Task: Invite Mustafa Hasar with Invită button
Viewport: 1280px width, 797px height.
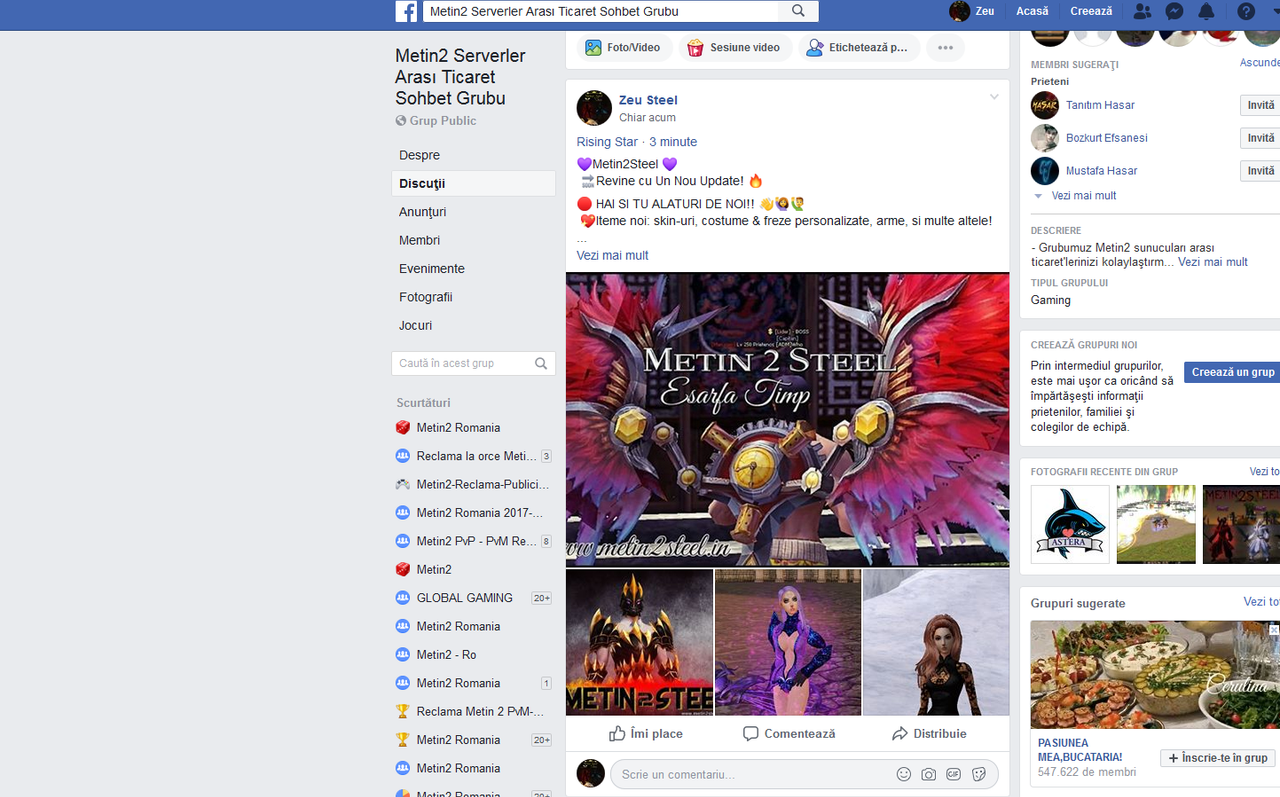Action: coord(1260,171)
